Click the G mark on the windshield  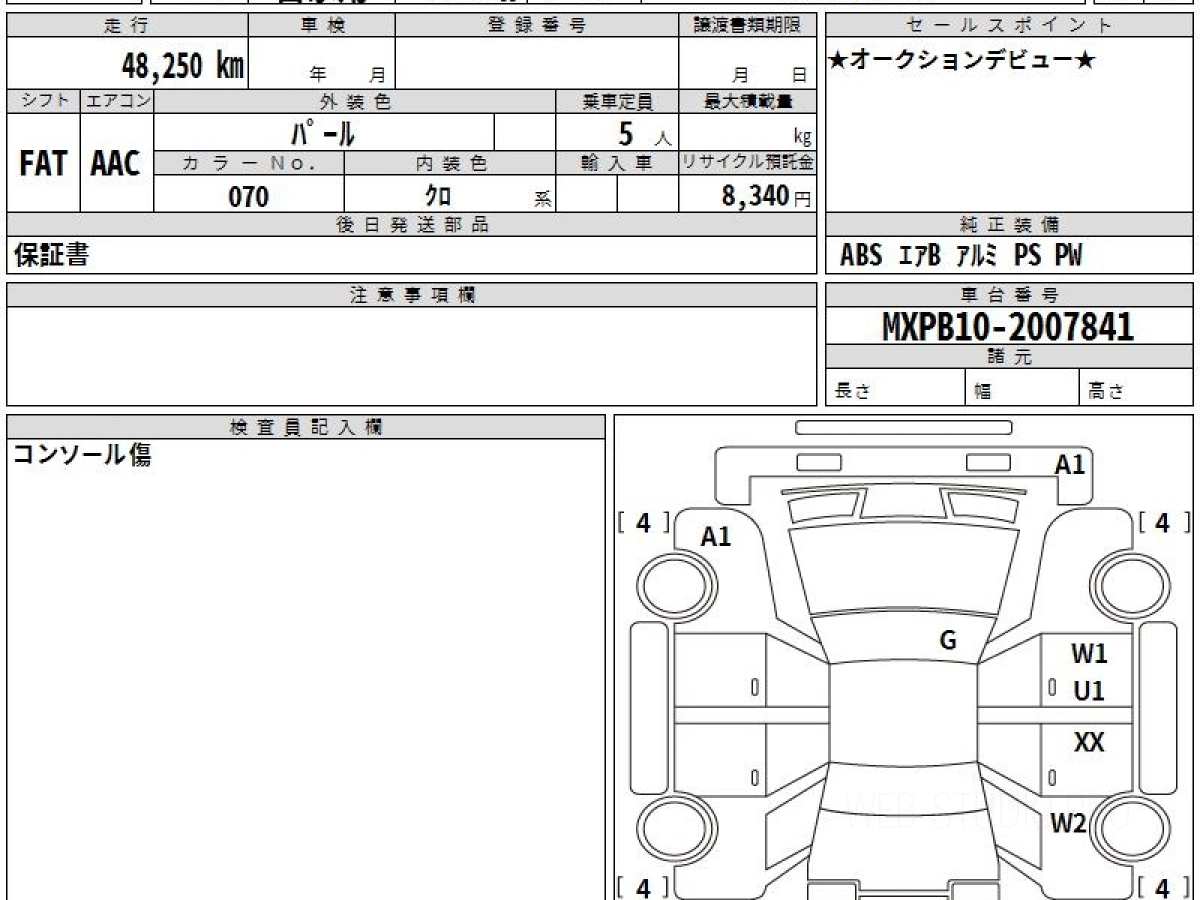[948, 642]
